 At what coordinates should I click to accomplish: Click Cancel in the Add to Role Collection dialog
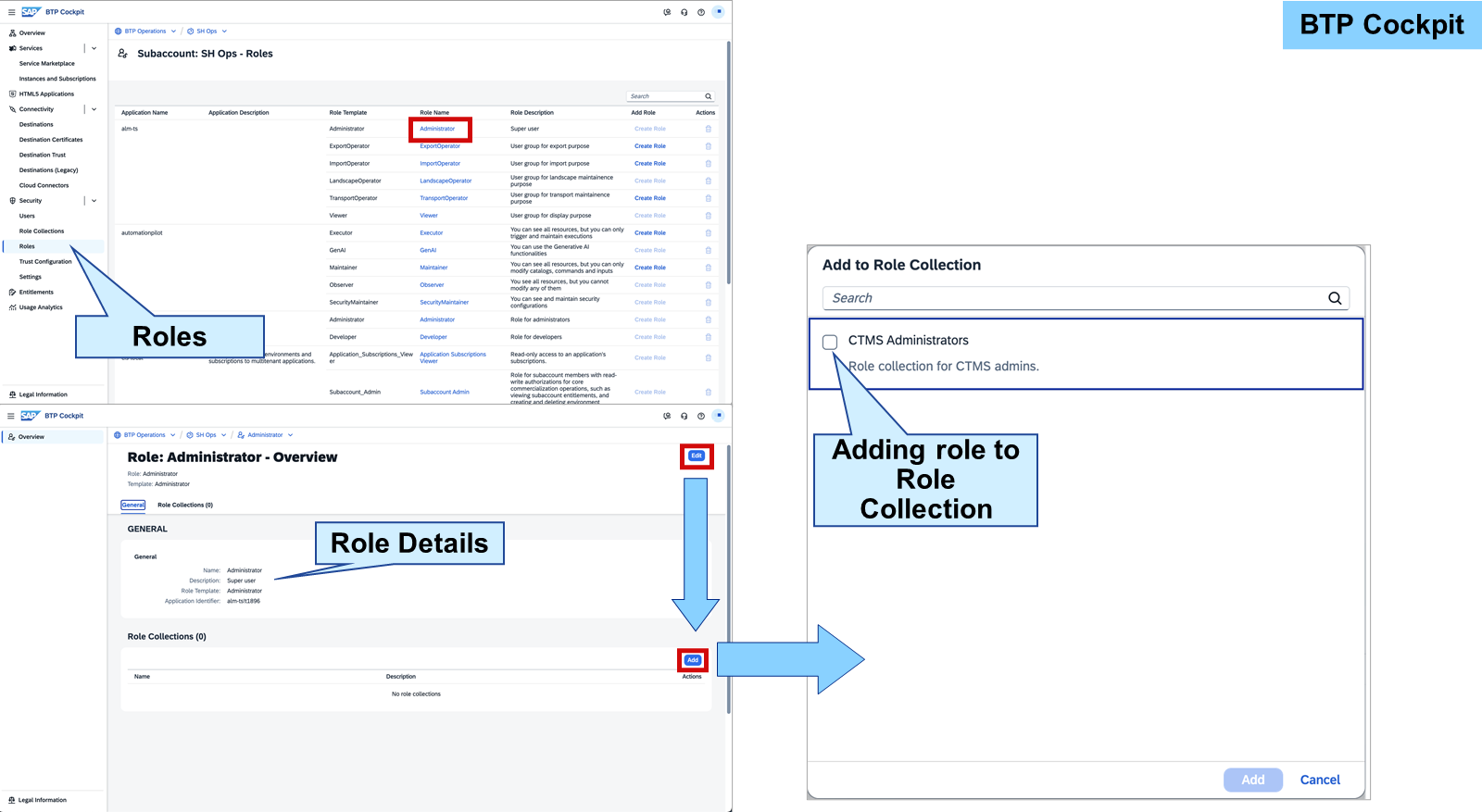pyautogui.click(x=1320, y=781)
